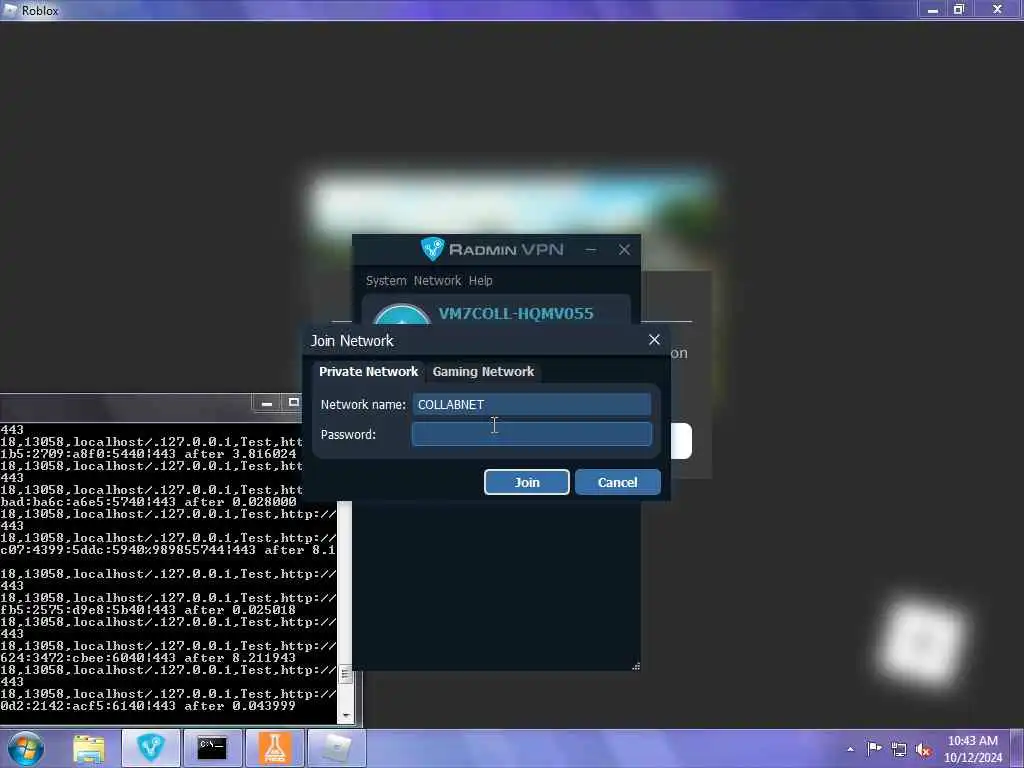
Task: Click the command prompt scrollbar down arrow
Action: pyautogui.click(x=345, y=716)
